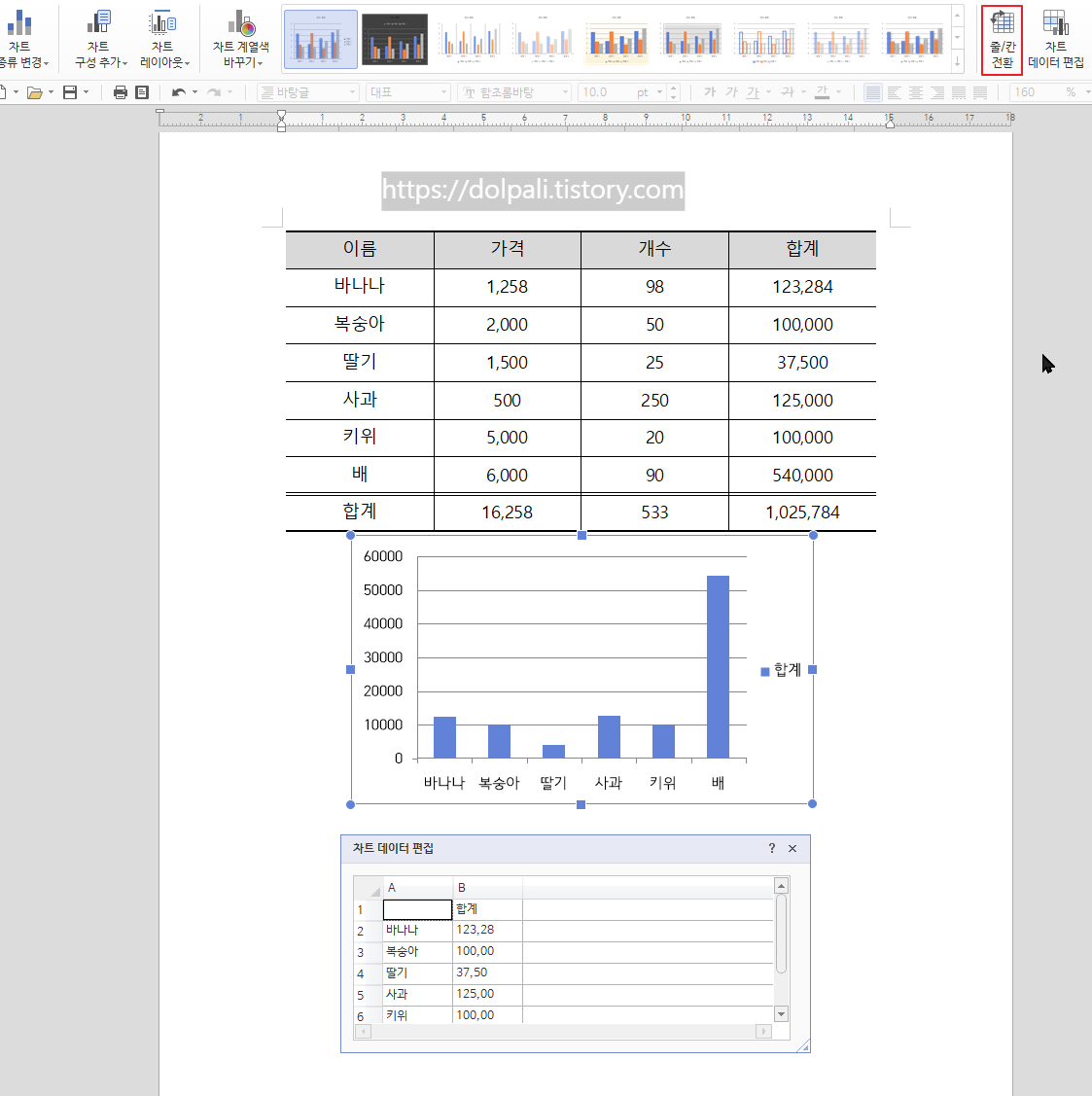Click scroll right arrow in chart data
1092x1096 pixels.
coord(763,1031)
